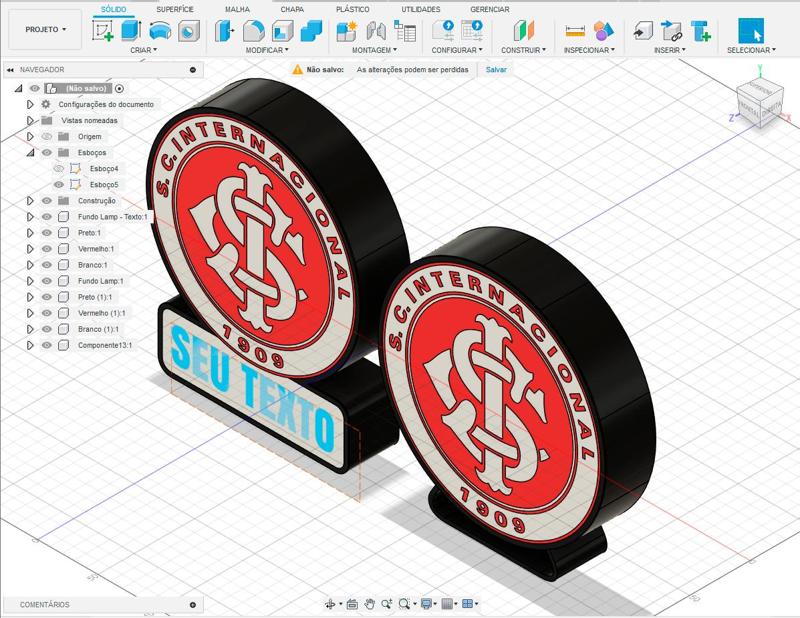Open the MODIFICAR menu

[267, 50]
